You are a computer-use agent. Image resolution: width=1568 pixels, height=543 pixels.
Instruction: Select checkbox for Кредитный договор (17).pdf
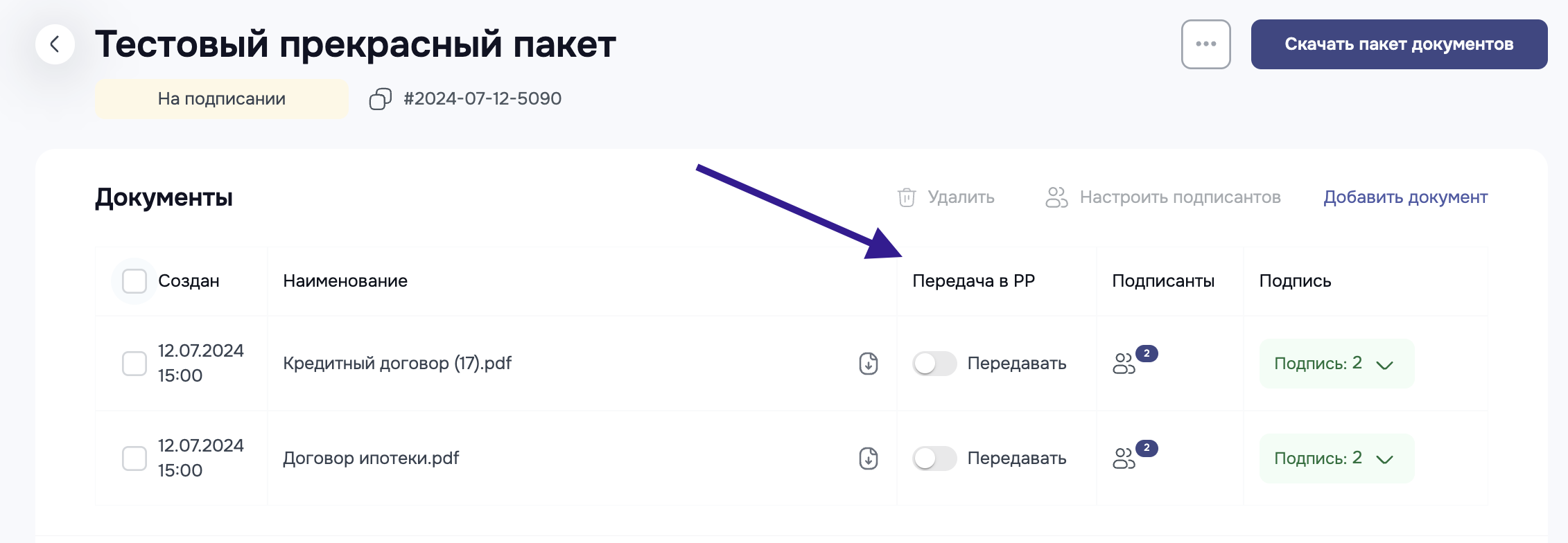pos(134,364)
